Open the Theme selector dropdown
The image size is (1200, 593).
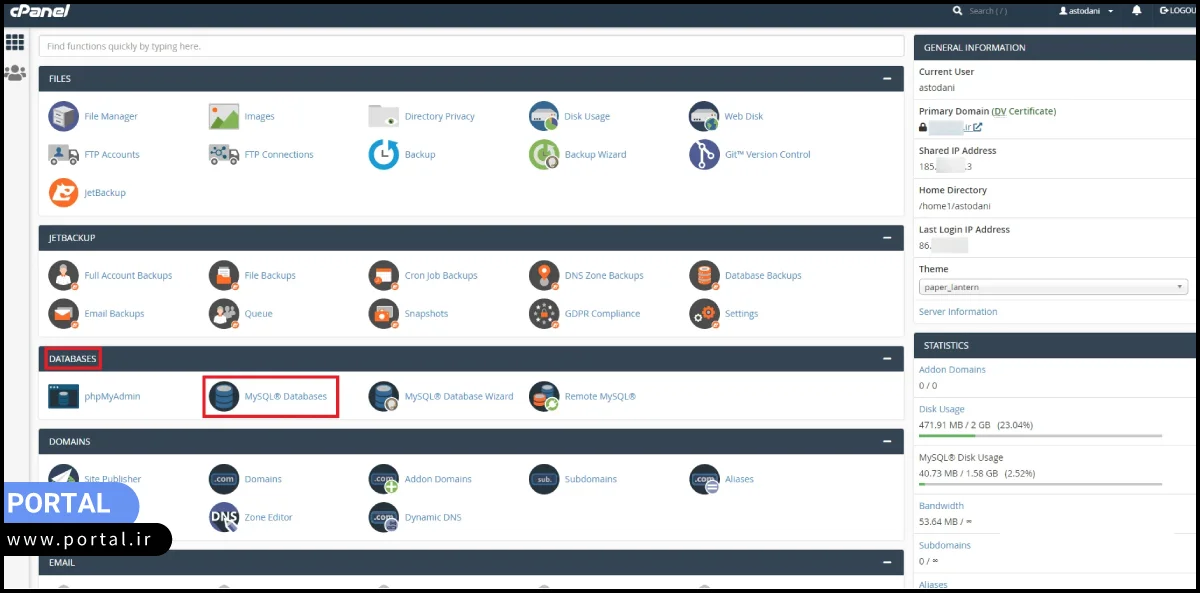coord(1052,287)
